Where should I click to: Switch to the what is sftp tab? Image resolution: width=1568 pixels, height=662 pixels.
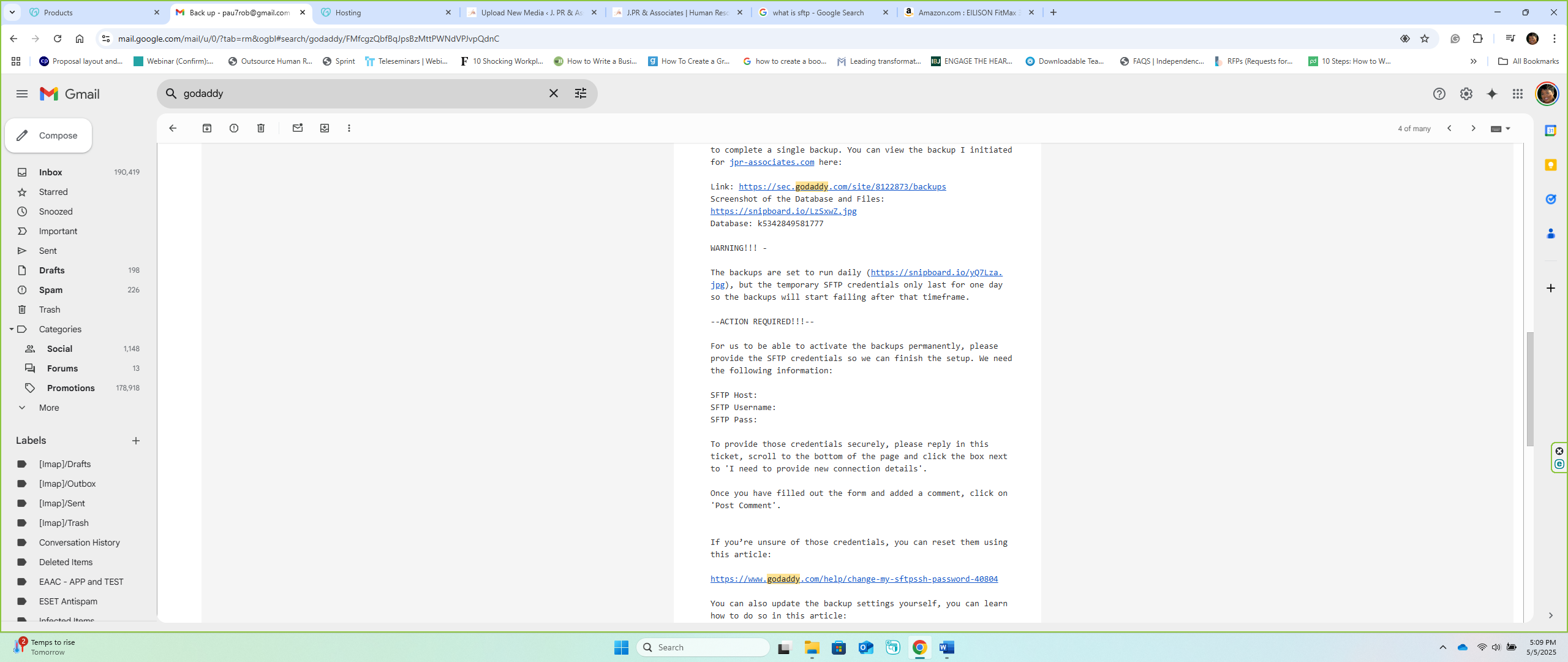[823, 12]
